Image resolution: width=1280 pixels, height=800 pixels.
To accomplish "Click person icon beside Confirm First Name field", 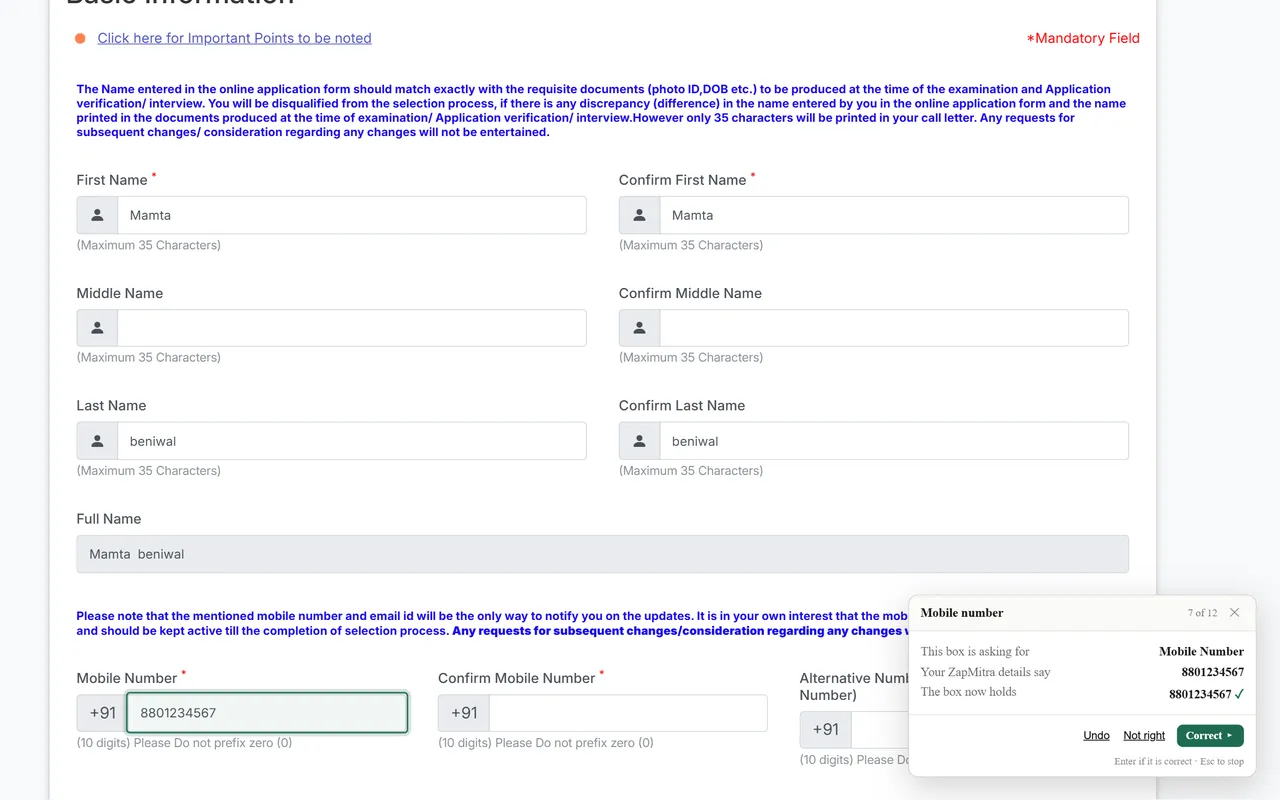I will [x=639, y=215].
